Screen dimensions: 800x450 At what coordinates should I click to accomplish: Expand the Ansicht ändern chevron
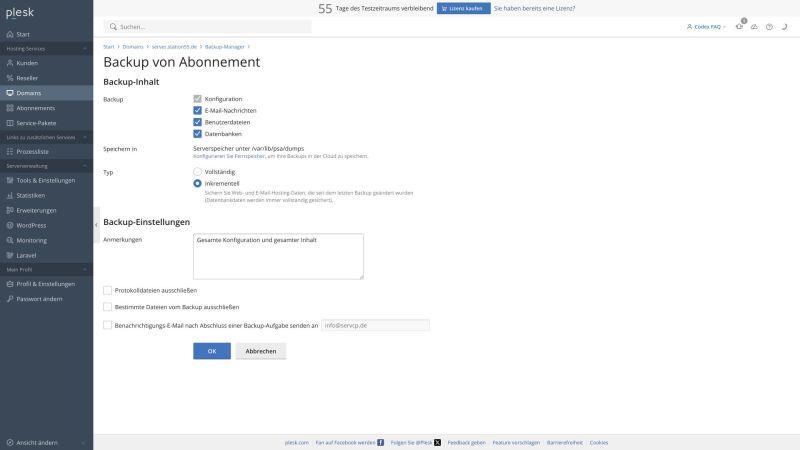point(83,443)
